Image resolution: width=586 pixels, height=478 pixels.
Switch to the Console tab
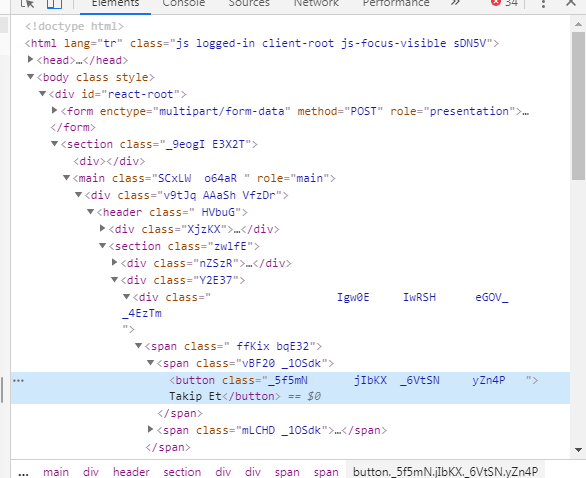click(183, 3)
